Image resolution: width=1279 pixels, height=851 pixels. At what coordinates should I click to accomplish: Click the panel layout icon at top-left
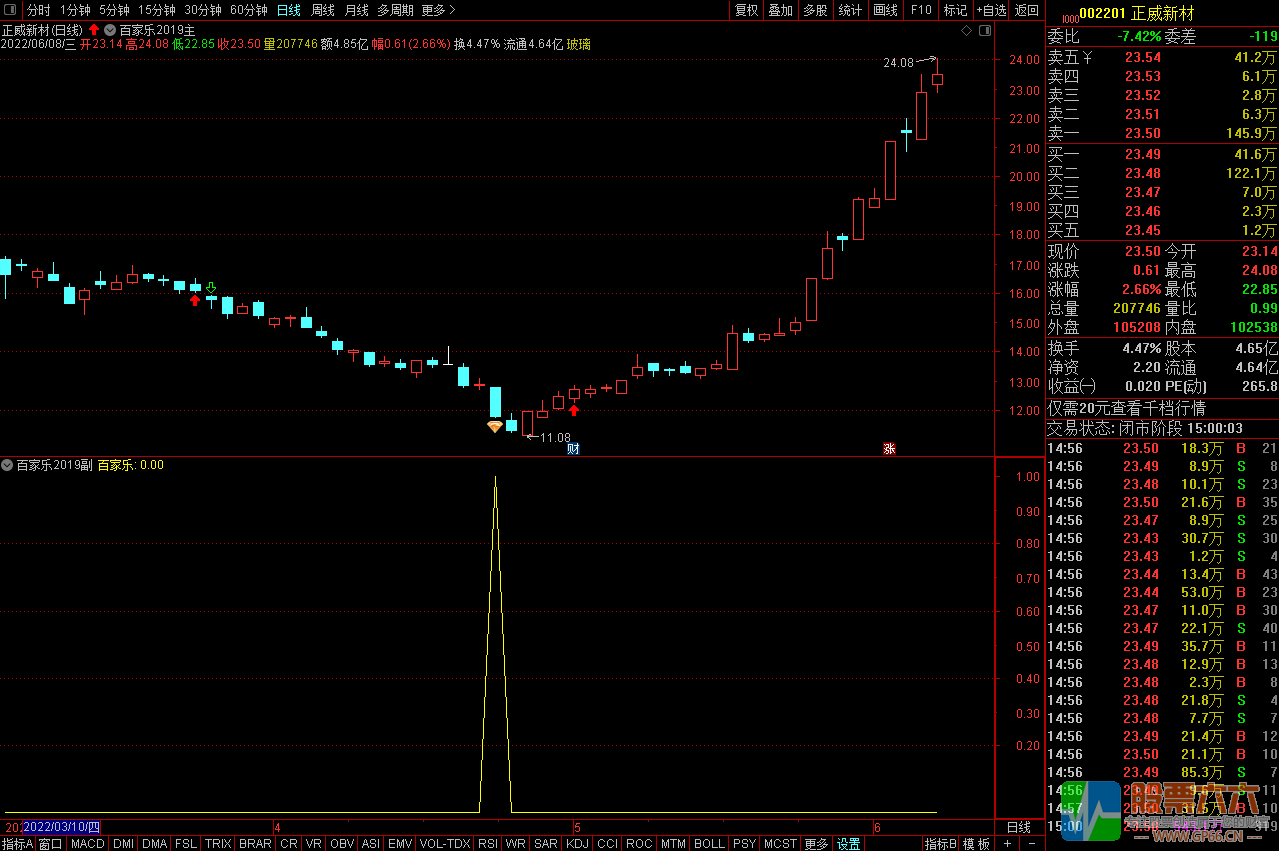[11, 10]
